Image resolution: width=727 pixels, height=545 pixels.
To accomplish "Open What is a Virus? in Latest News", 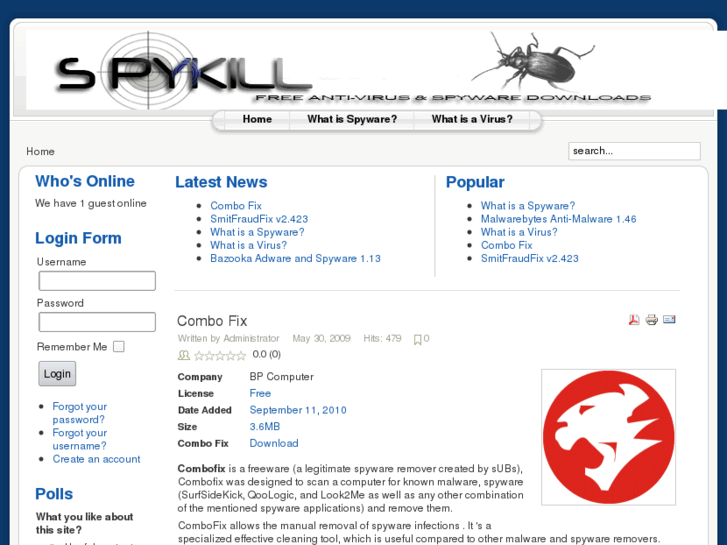I will 249,245.
